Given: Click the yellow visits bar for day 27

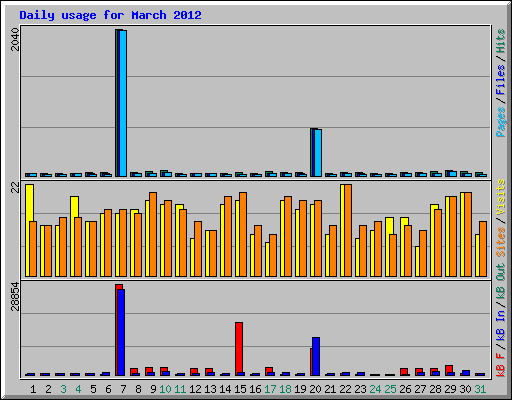Looking at the screenshot, I should (x=417, y=261).
